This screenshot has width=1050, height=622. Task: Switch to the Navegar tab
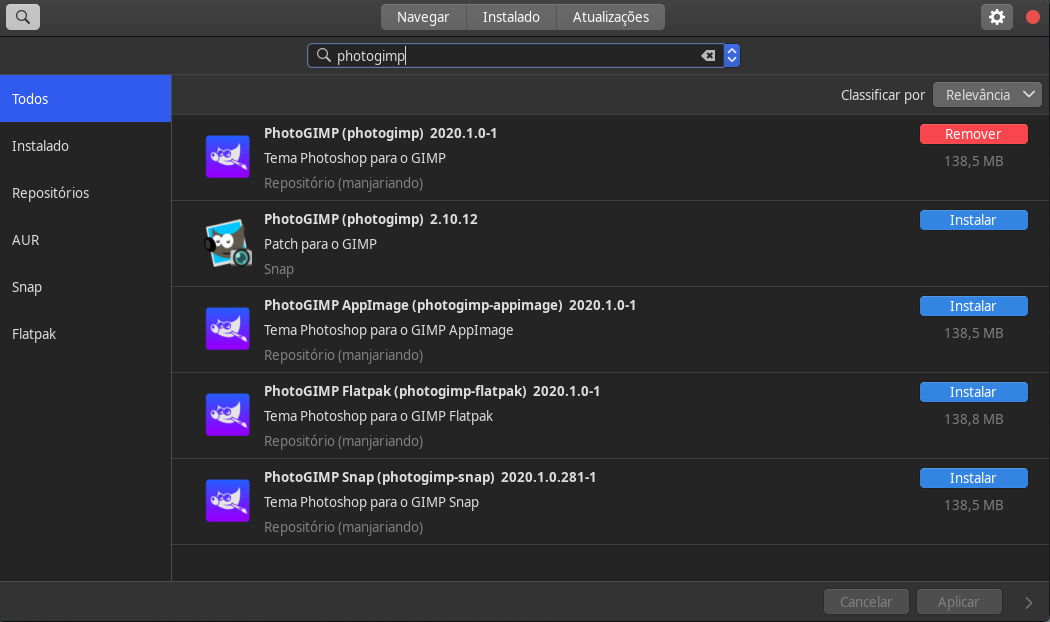click(423, 17)
